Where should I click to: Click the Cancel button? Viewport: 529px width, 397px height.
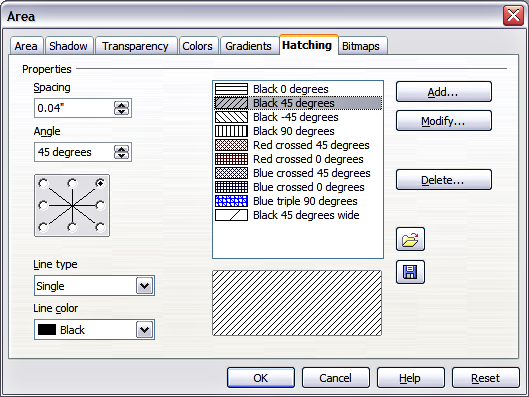pyautogui.click(x=336, y=378)
